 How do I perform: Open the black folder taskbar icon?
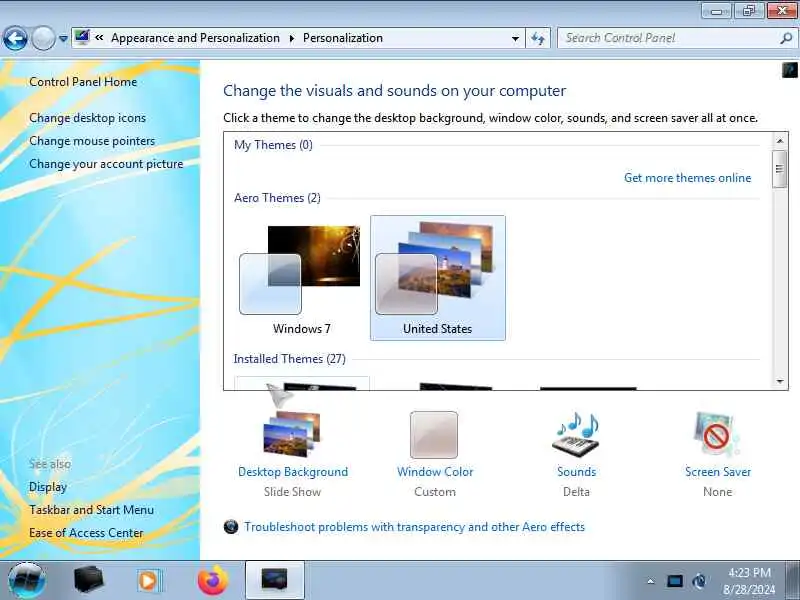89,581
